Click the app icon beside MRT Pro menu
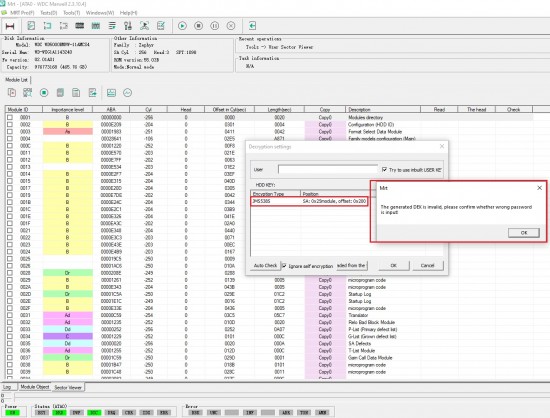Image resolution: width=550 pixels, height=418 pixels. (x=4, y=13)
